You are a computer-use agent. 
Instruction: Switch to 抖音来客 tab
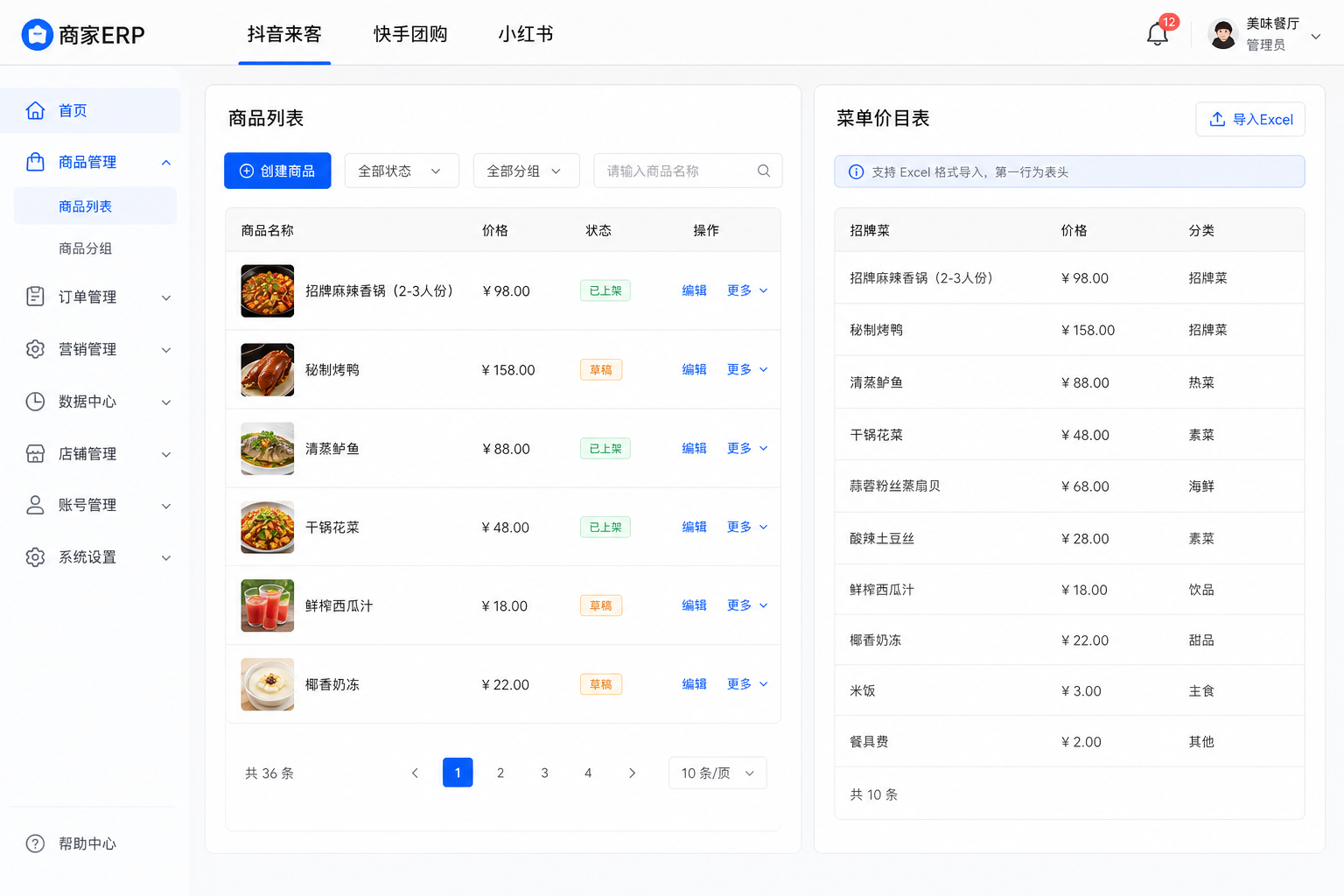(x=284, y=34)
